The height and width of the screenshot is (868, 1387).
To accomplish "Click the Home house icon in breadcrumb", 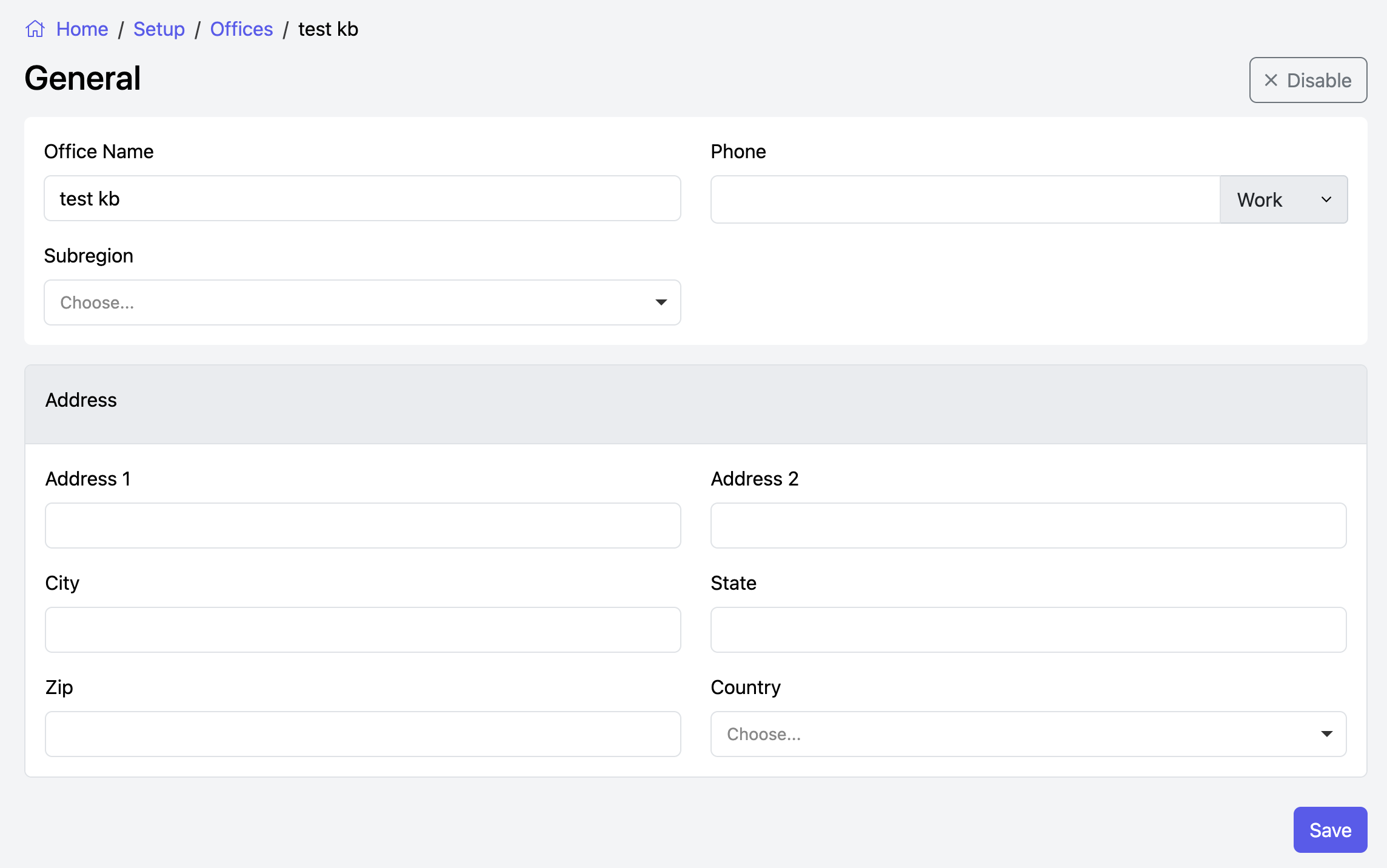I will click(x=35, y=28).
